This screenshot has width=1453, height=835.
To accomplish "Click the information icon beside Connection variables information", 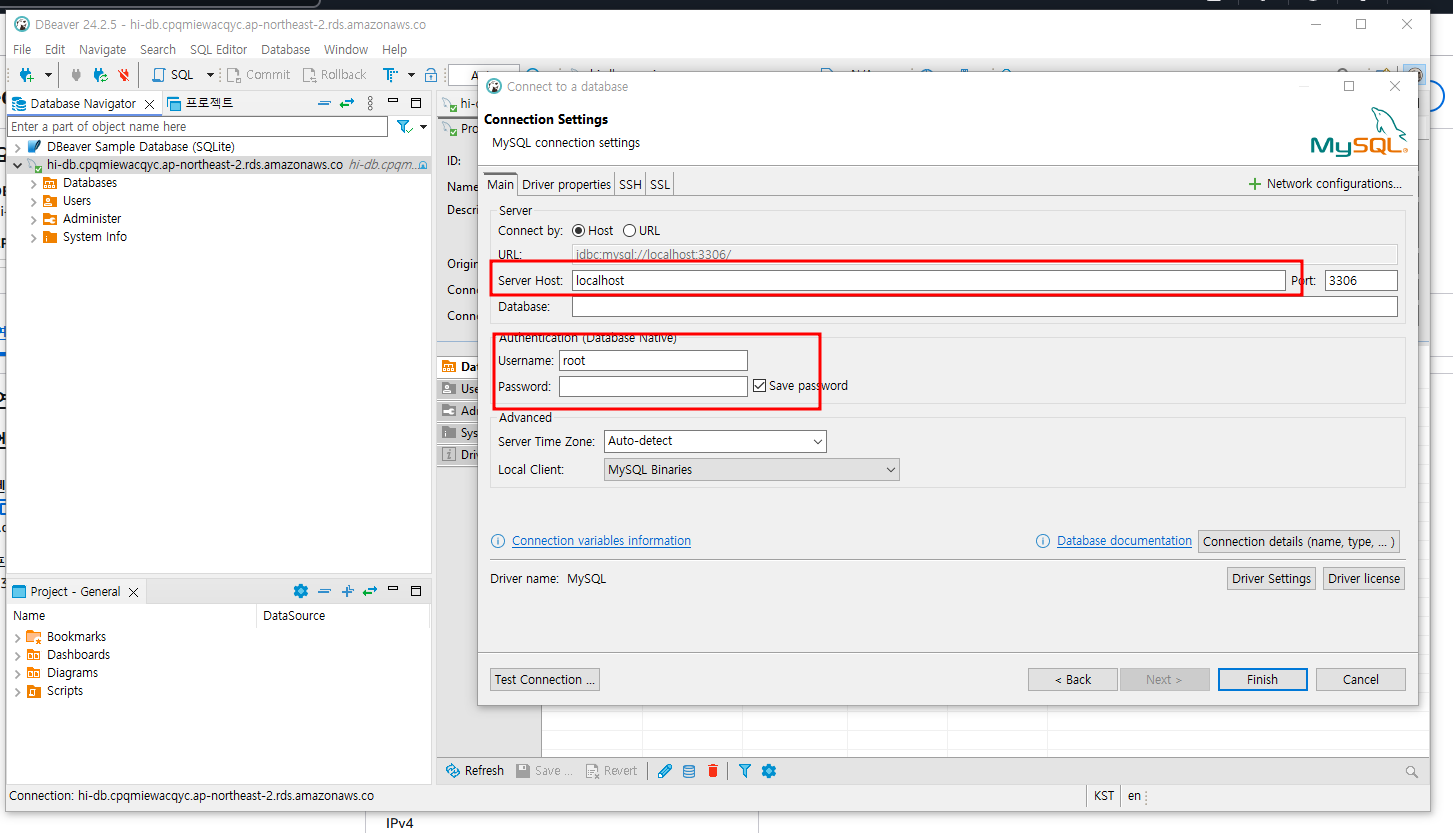I will pos(498,541).
